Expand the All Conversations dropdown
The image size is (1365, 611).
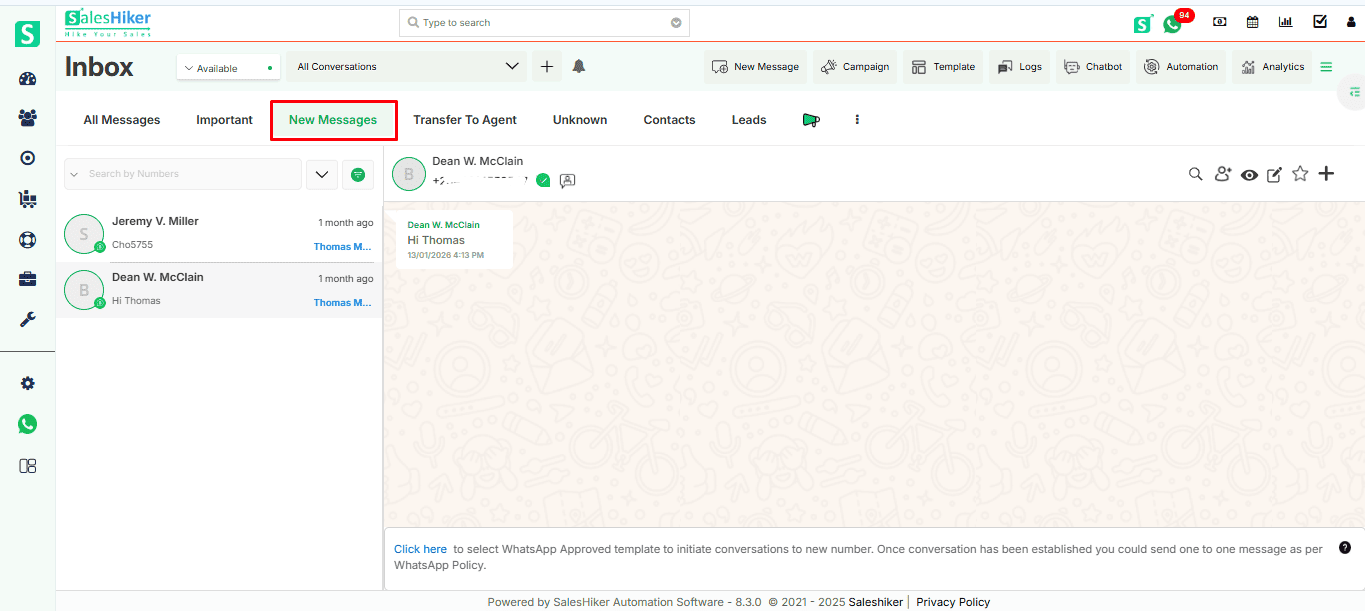pos(408,67)
